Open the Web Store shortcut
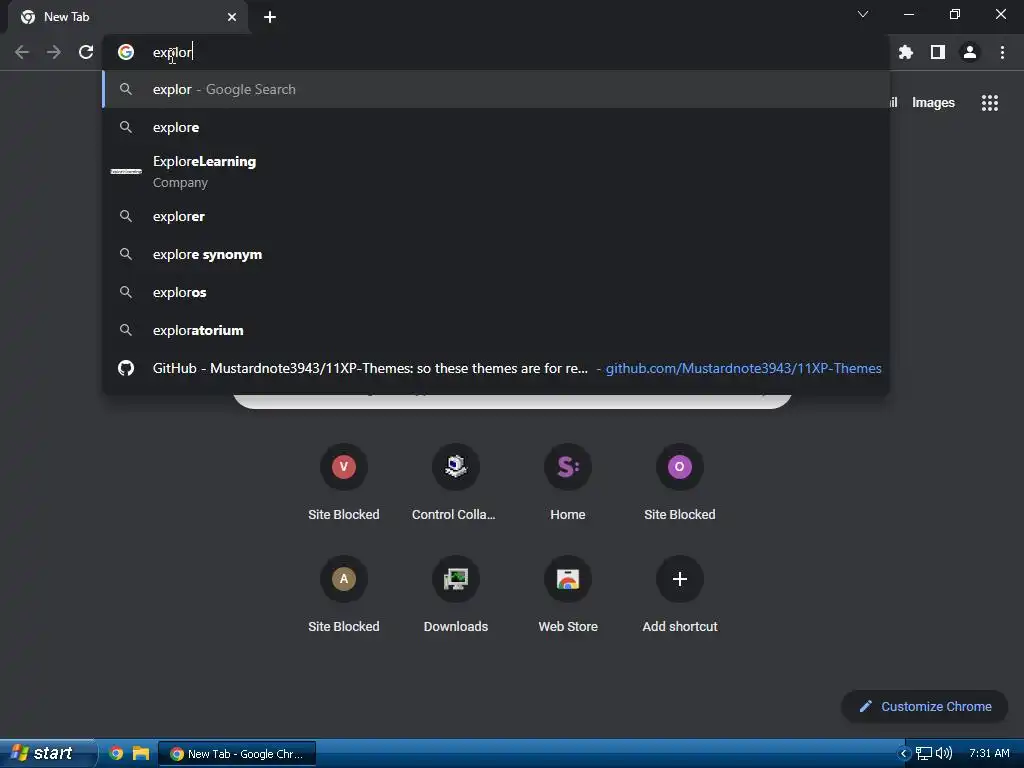This screenshot has height=768, width=1024. point(568,594)
